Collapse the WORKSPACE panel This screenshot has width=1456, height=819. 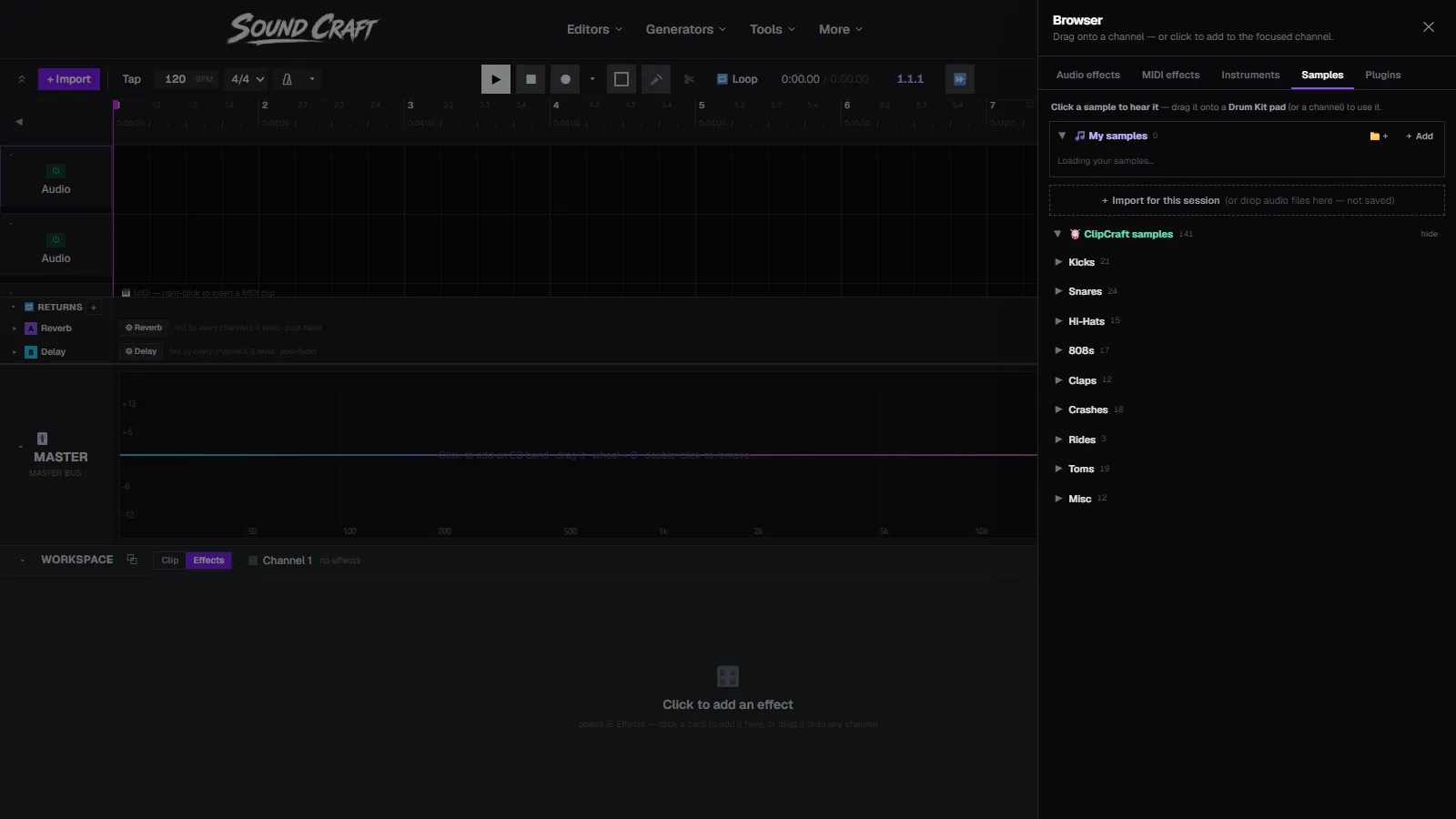22,561
